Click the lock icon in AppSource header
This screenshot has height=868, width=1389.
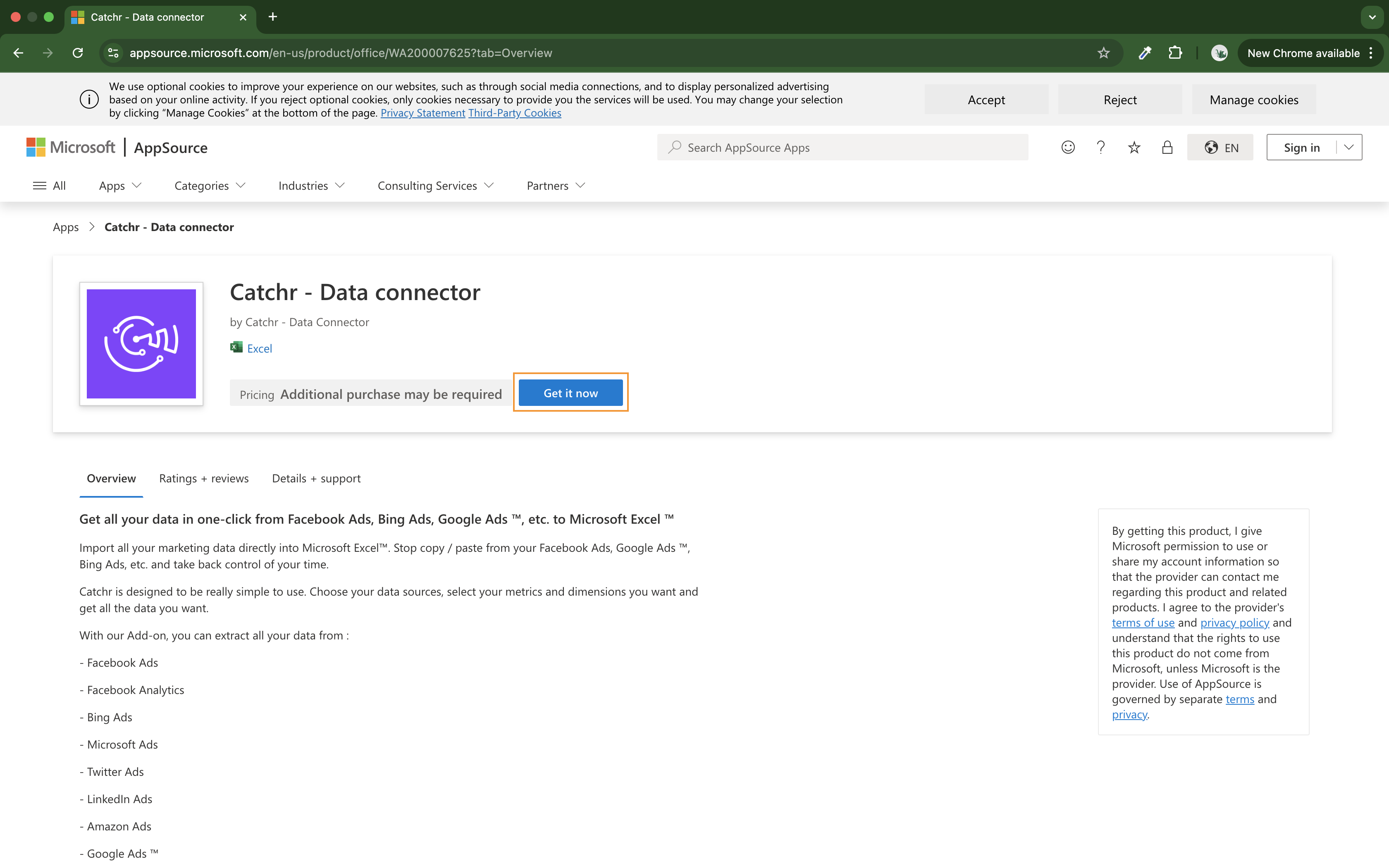click(x=1167, y=148)
